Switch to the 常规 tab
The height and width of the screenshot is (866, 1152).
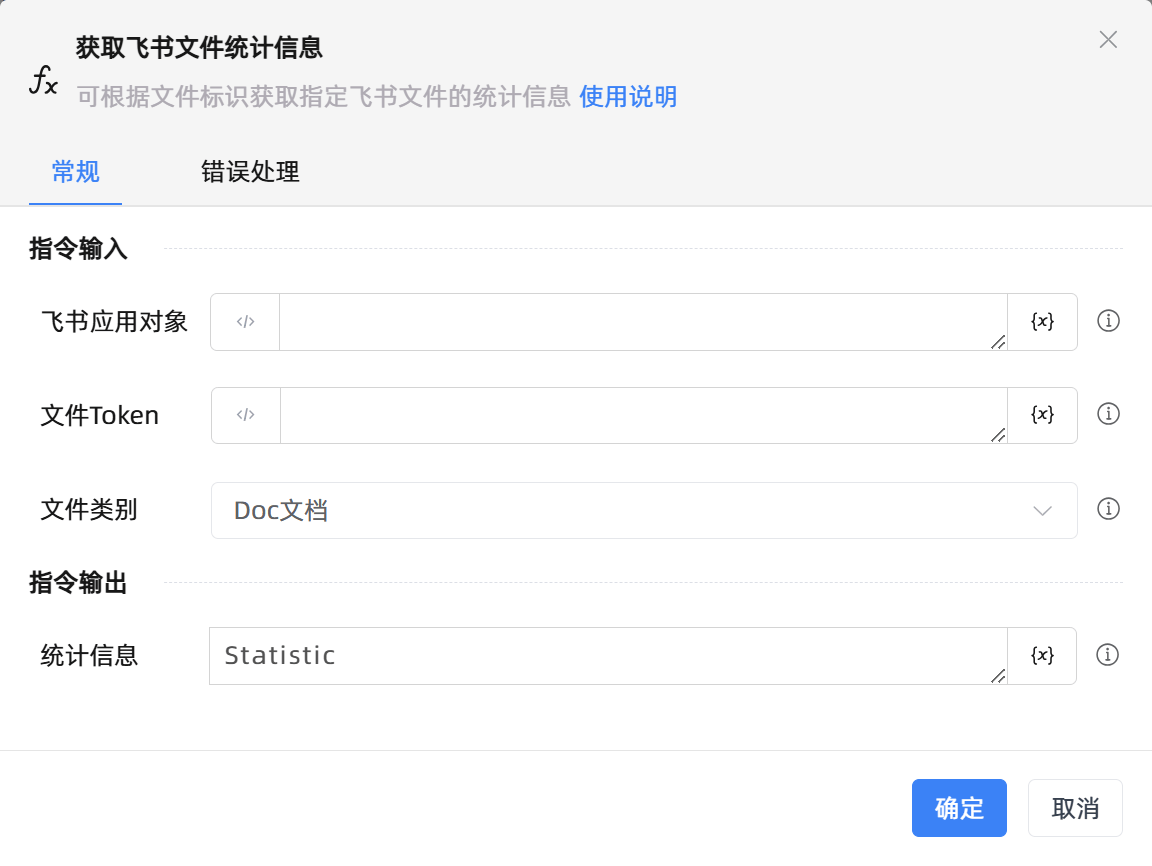click(x=76, y=172)
